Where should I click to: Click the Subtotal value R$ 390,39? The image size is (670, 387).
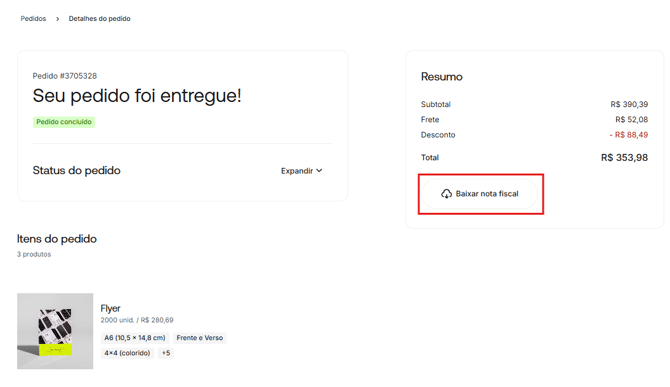pos(629,105)
